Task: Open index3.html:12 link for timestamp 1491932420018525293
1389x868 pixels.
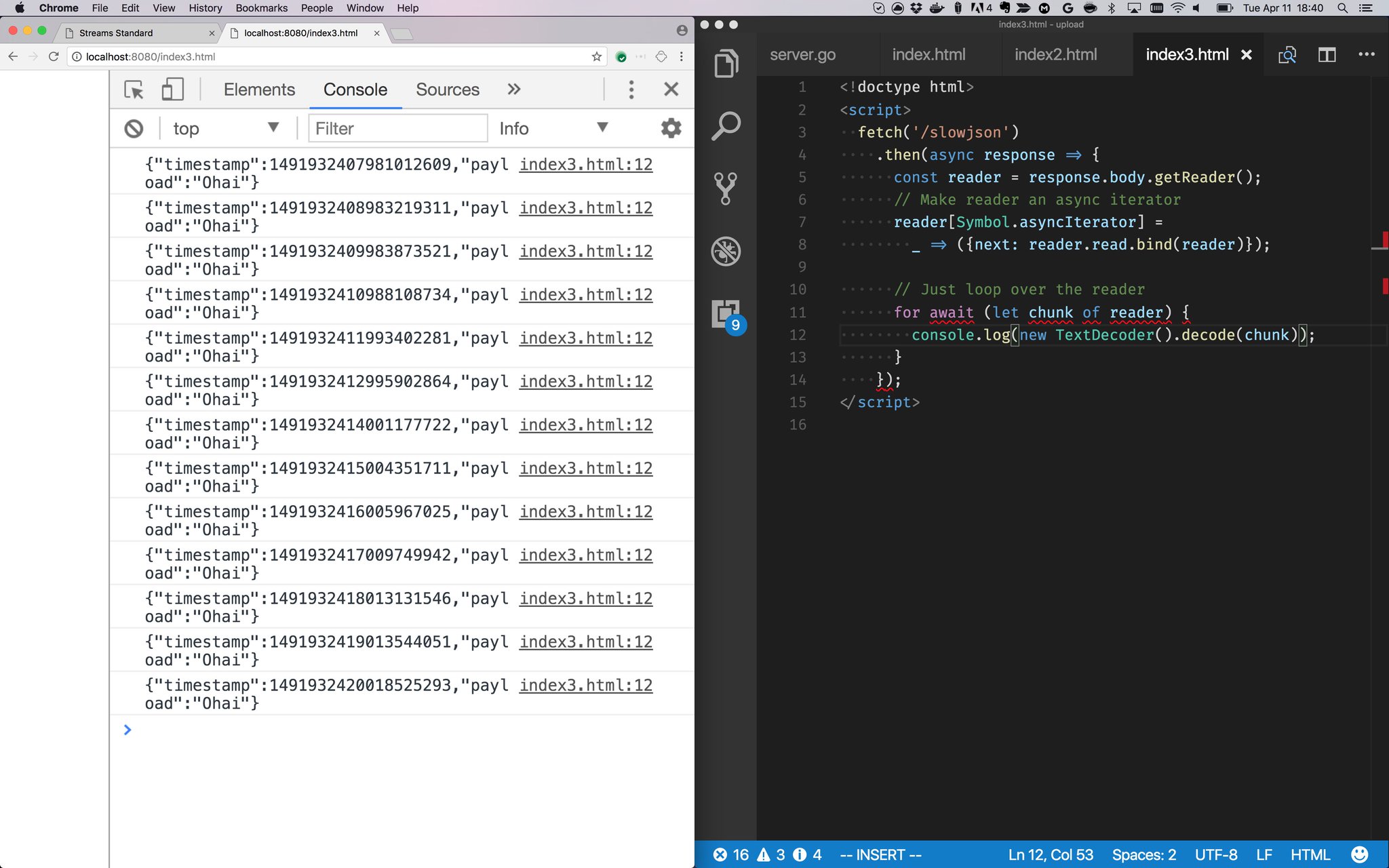Action: [586, 685]
